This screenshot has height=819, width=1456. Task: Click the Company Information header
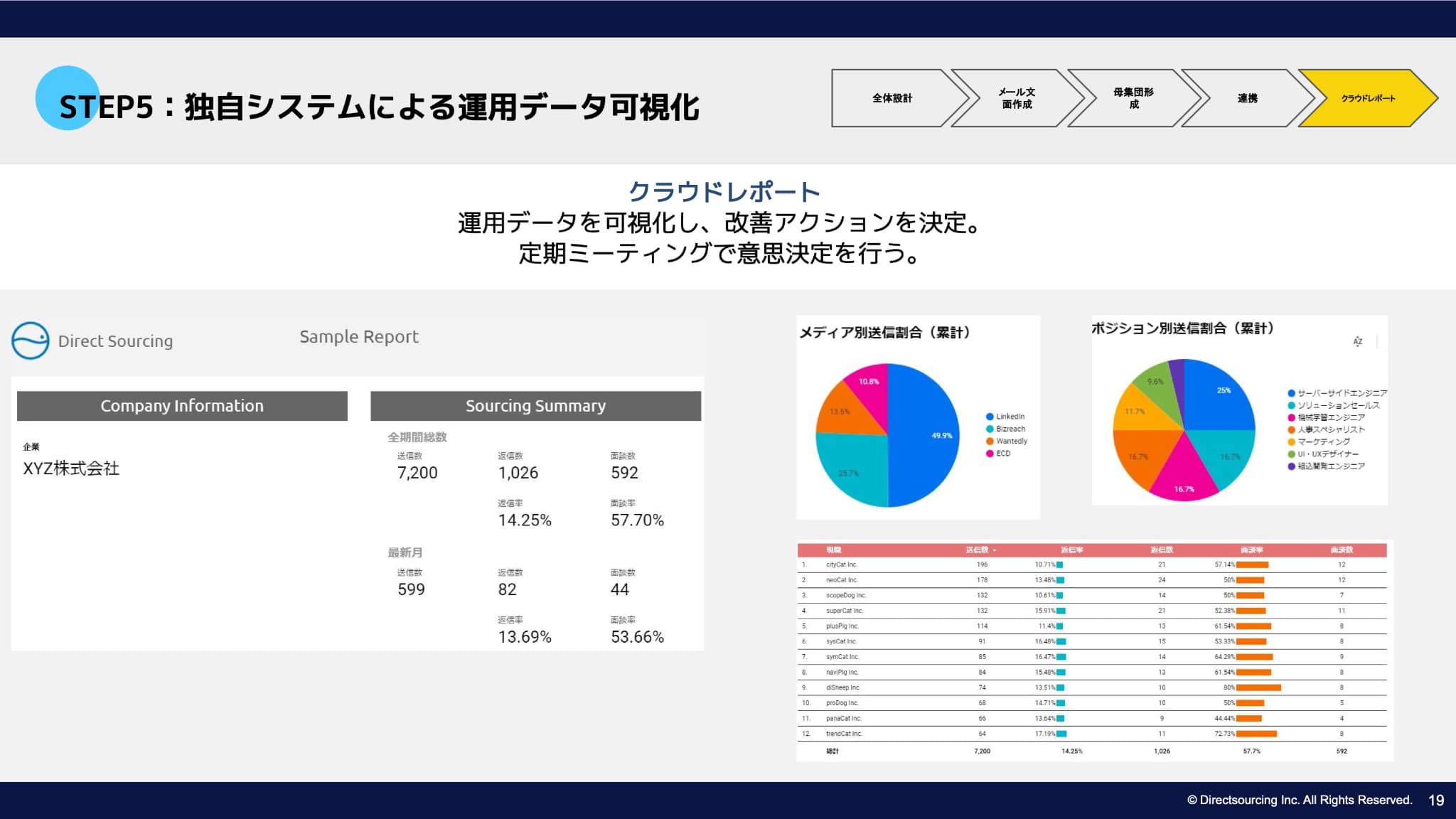[x=182, y=406]
